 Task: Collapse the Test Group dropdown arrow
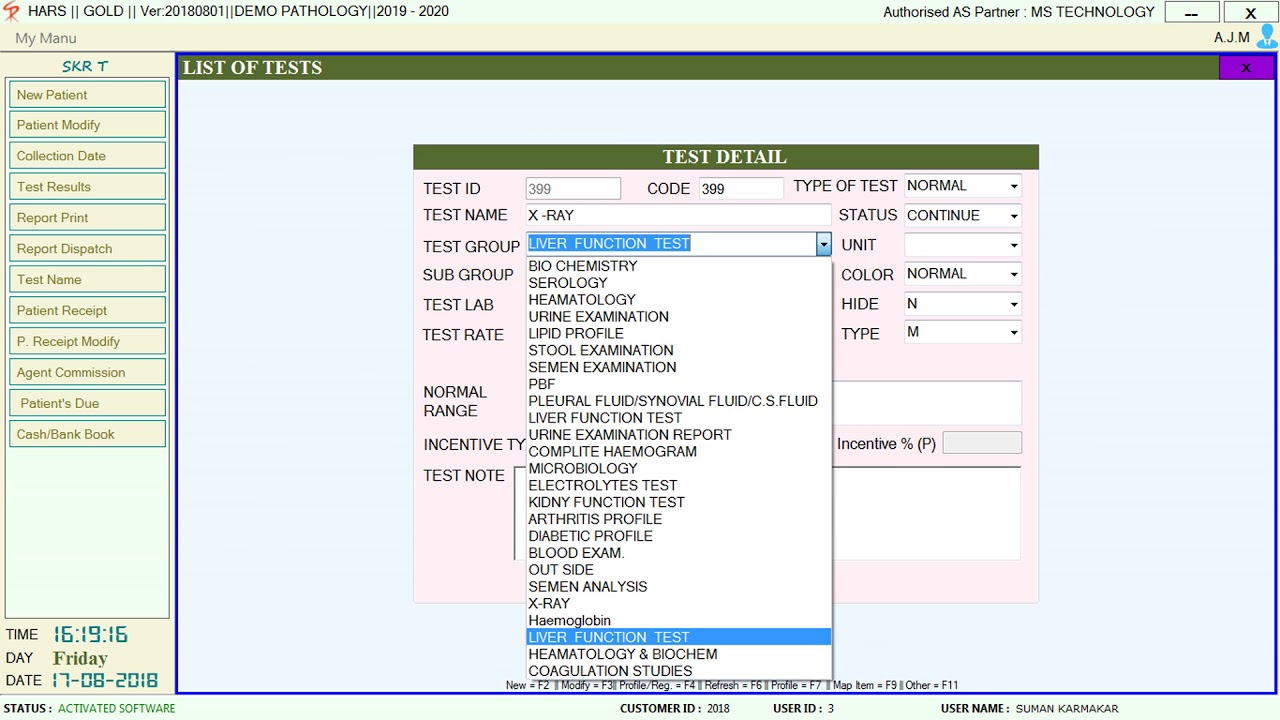823,244
